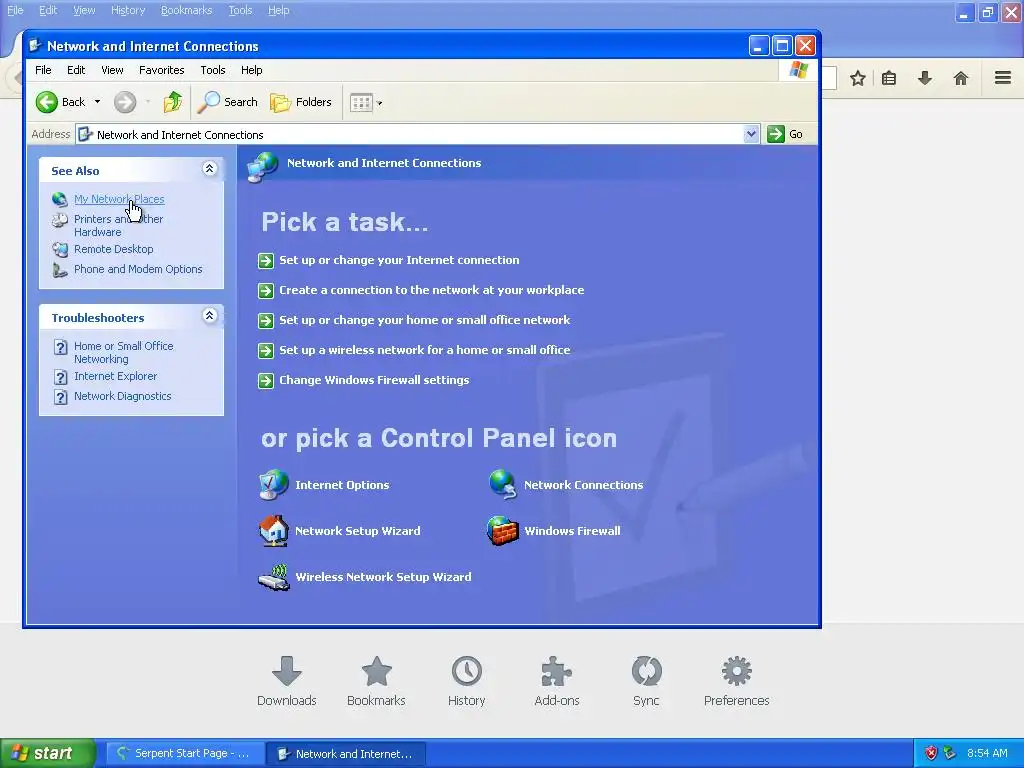Viewport: 1024px width, 768px height.
Task: Open the browser hamburger menu icon
Action: [x=1003, y=78]
